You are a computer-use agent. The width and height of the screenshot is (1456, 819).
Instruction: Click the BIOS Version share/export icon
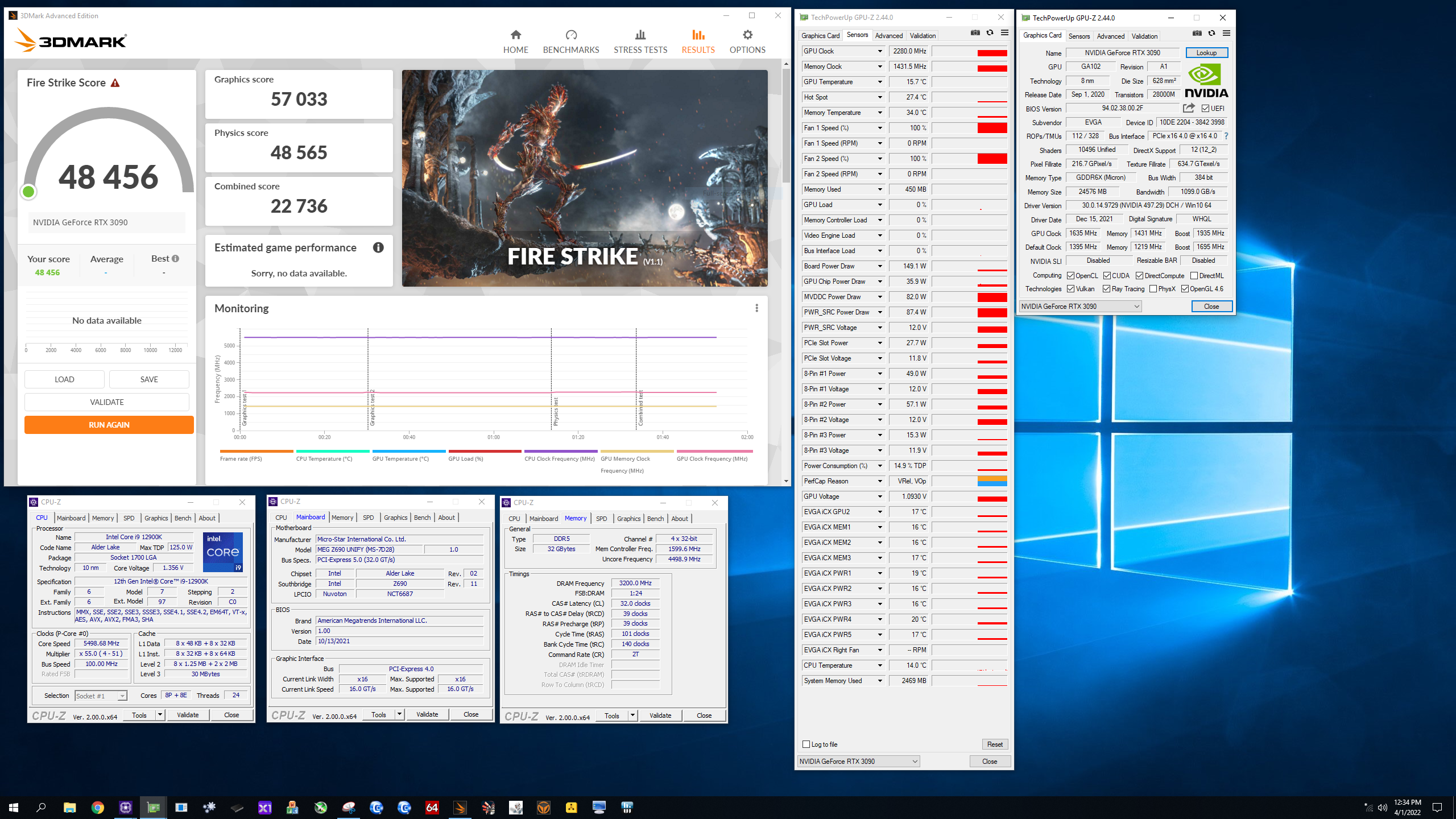(x=1189, y=108)
